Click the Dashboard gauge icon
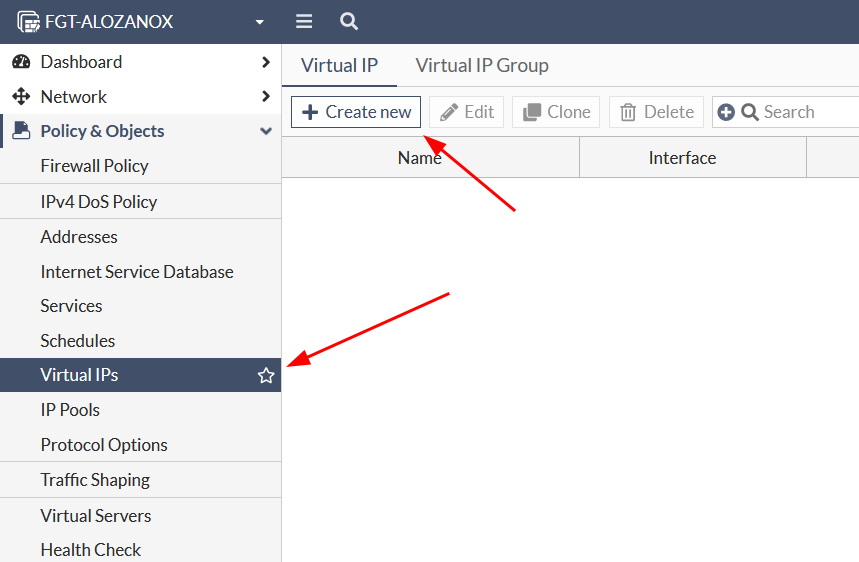The image size is (859, 562). pos(21,62)
